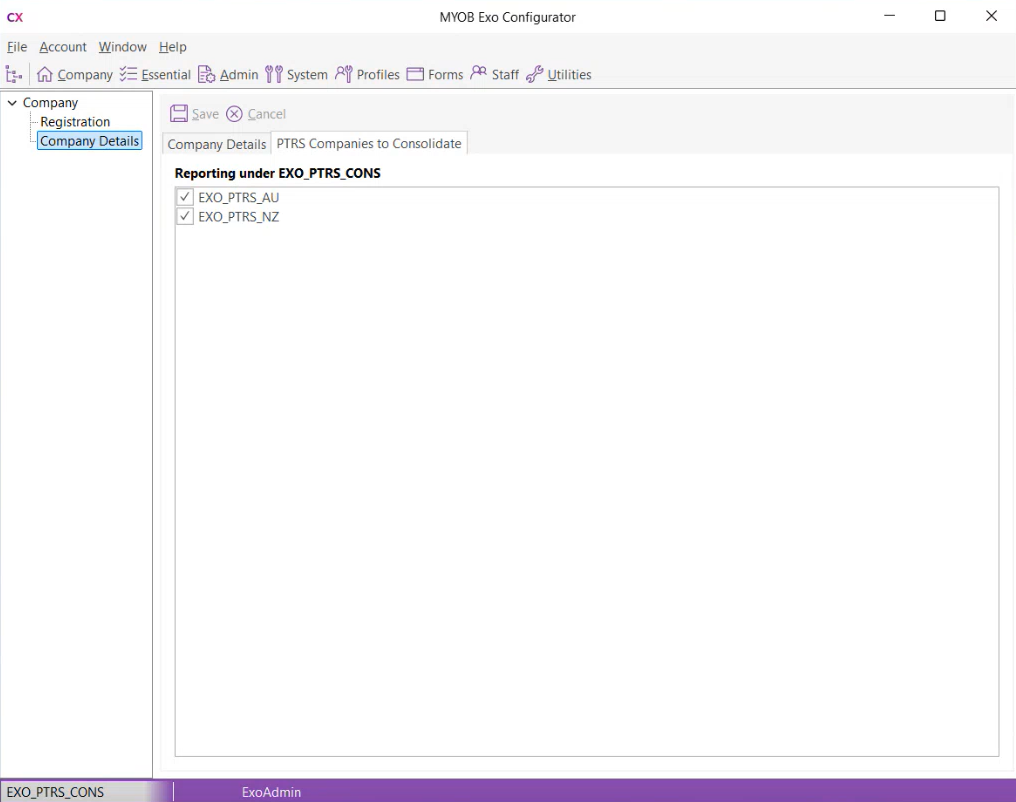Screen dimensions: 1016x802
Task: Click the Admin document icon
Action: 207,74
